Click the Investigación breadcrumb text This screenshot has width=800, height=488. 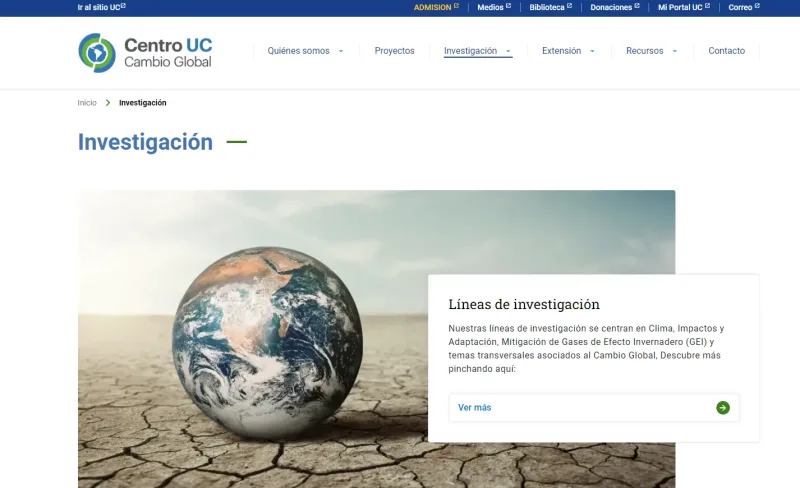point(143,103)
